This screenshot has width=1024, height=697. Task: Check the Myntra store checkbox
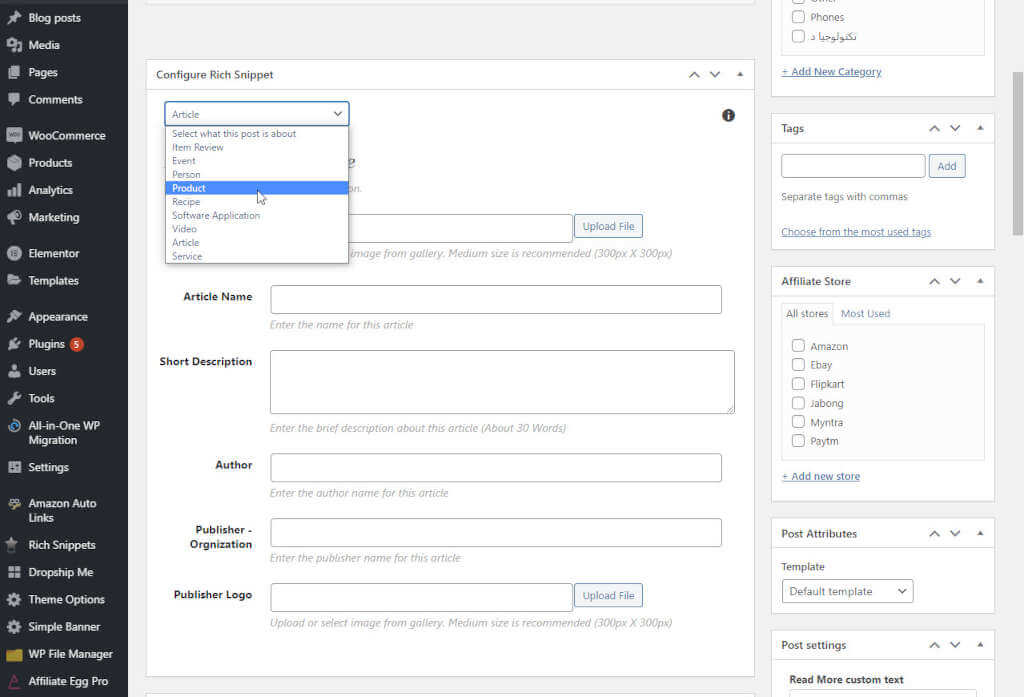click(798, 422)
